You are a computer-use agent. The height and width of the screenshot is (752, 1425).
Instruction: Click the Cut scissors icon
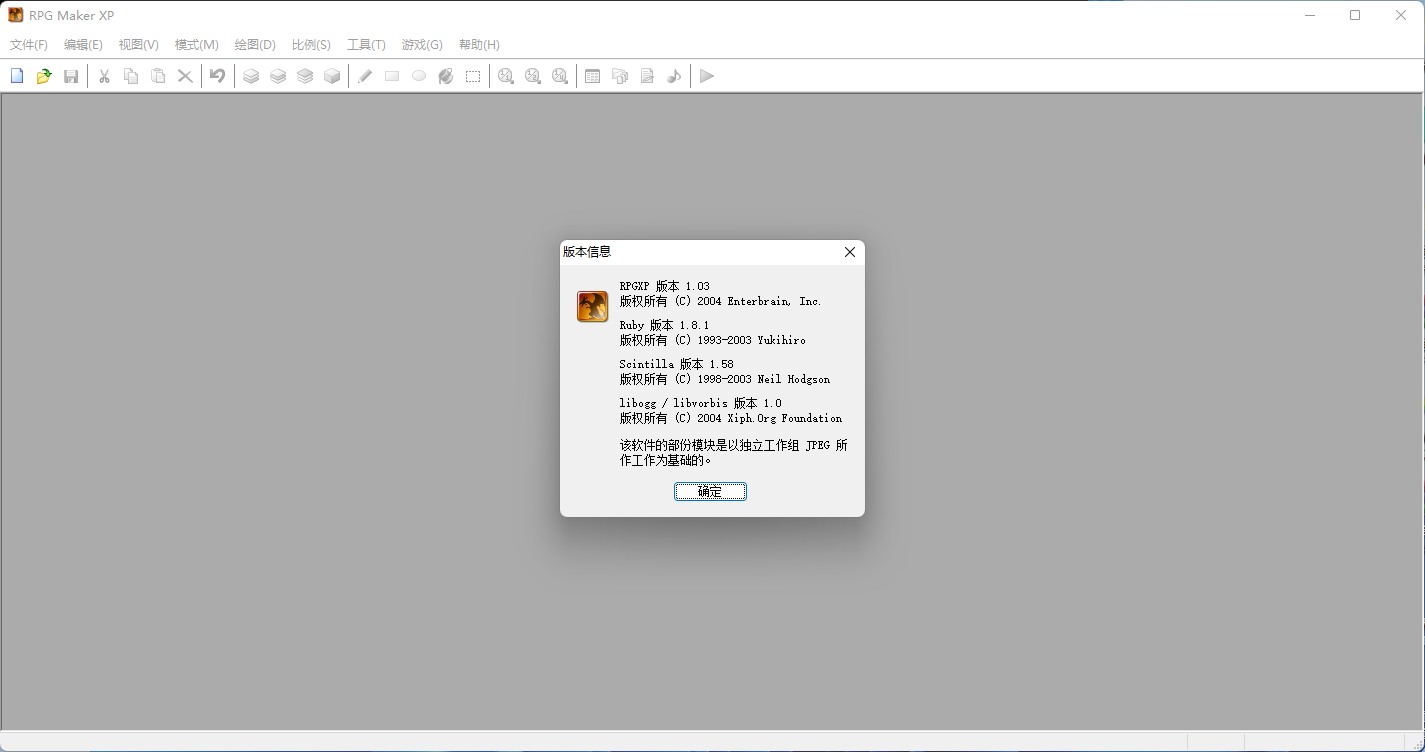104,76
